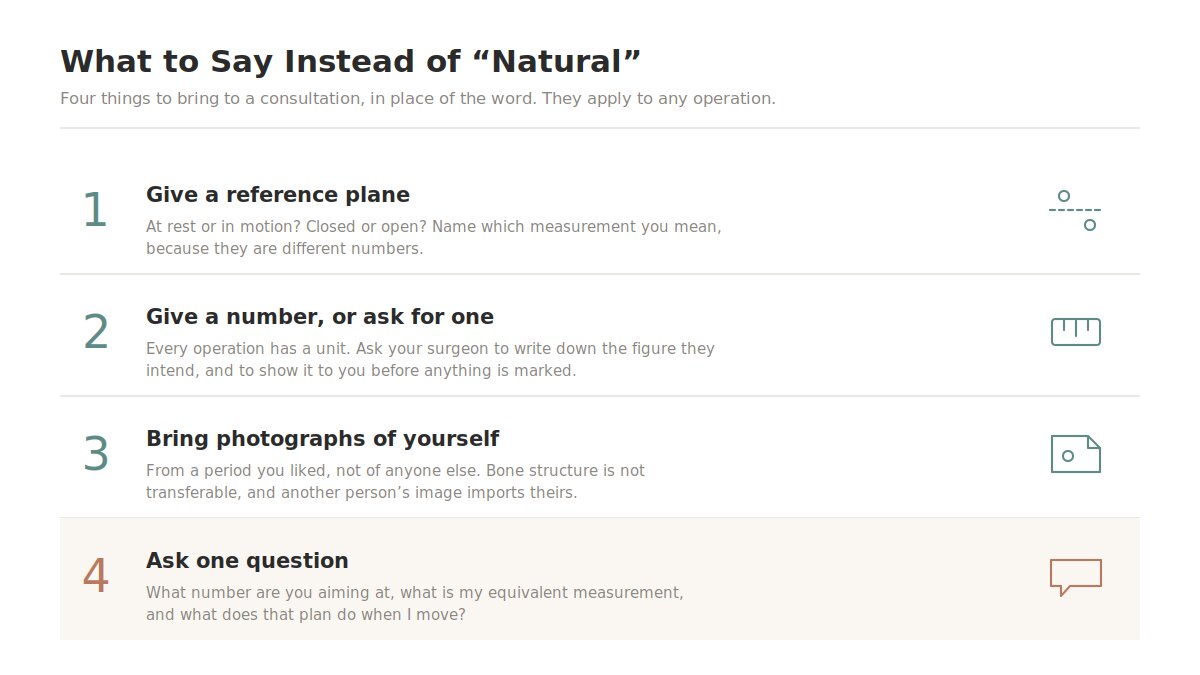The image size is (1200, 675).
Task: Click the 'At rest or in motion?' description
Action: pos(434,237)
